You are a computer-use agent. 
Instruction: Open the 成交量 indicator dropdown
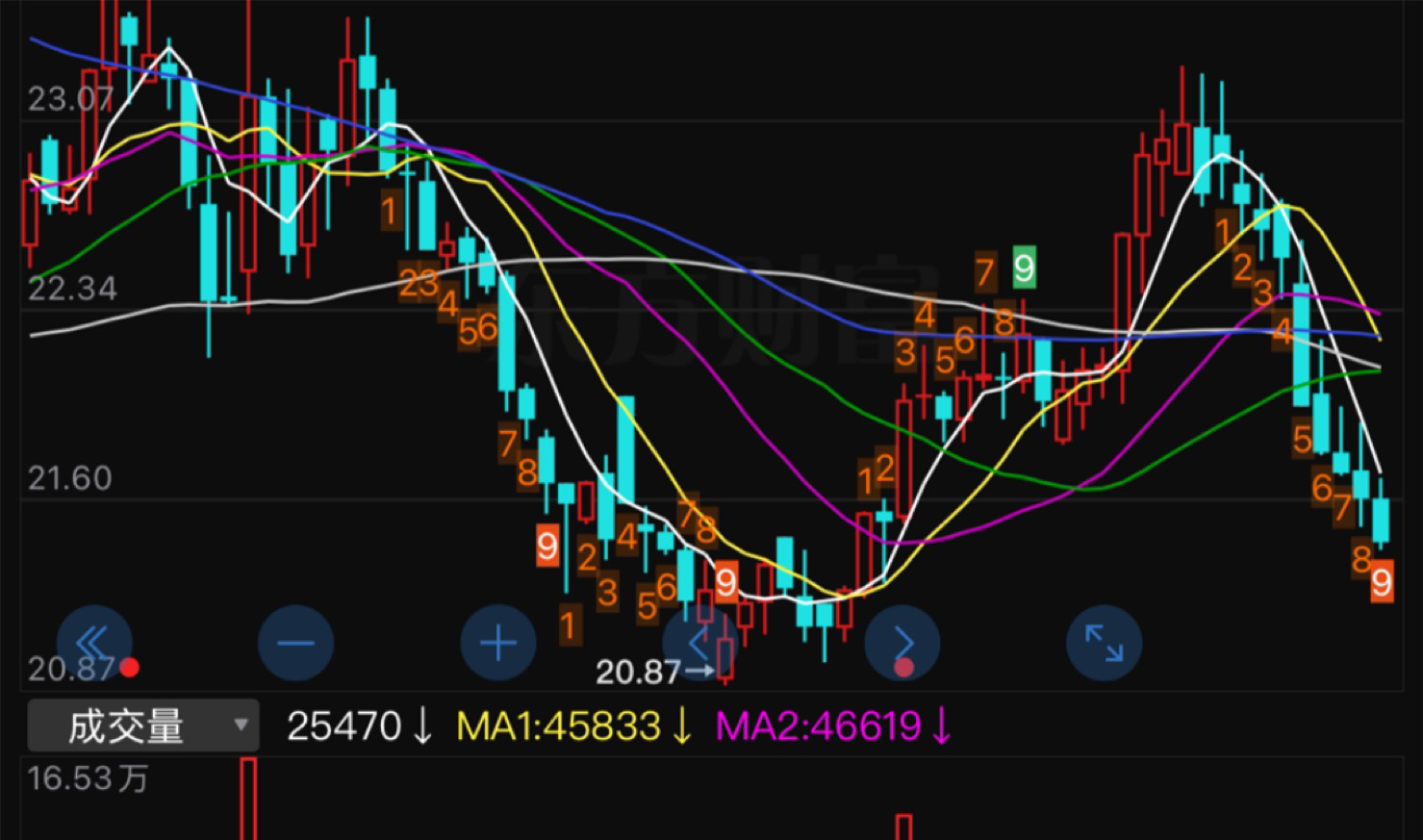[143, 725]
